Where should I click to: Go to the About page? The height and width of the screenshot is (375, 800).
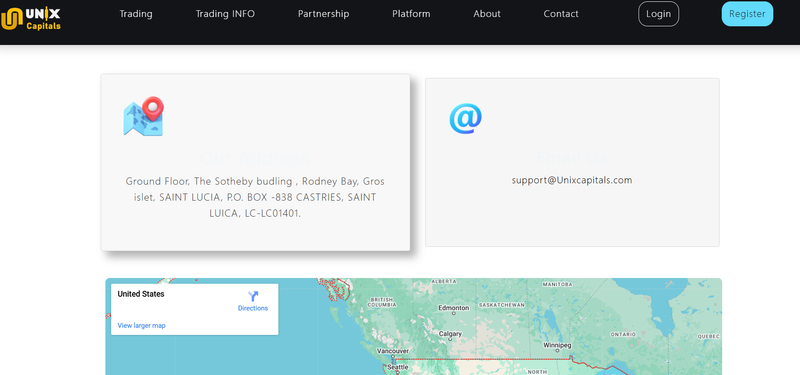tap(487, 14)
